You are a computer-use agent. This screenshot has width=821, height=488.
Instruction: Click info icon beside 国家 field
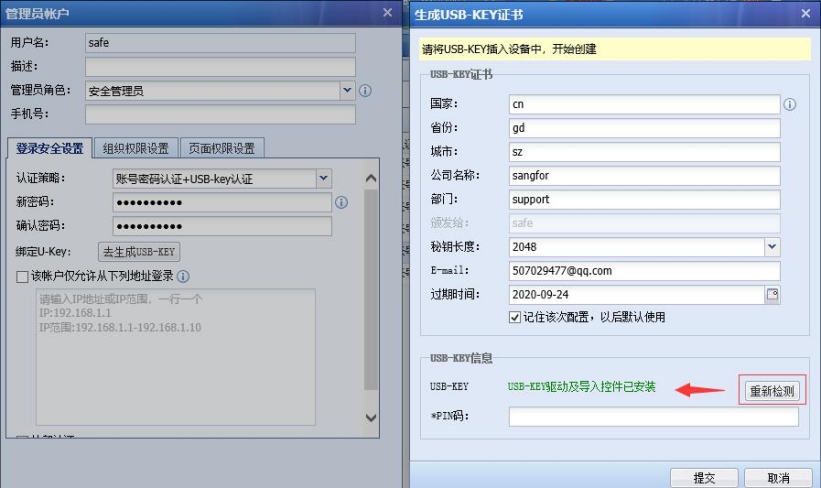coord(790,104)
